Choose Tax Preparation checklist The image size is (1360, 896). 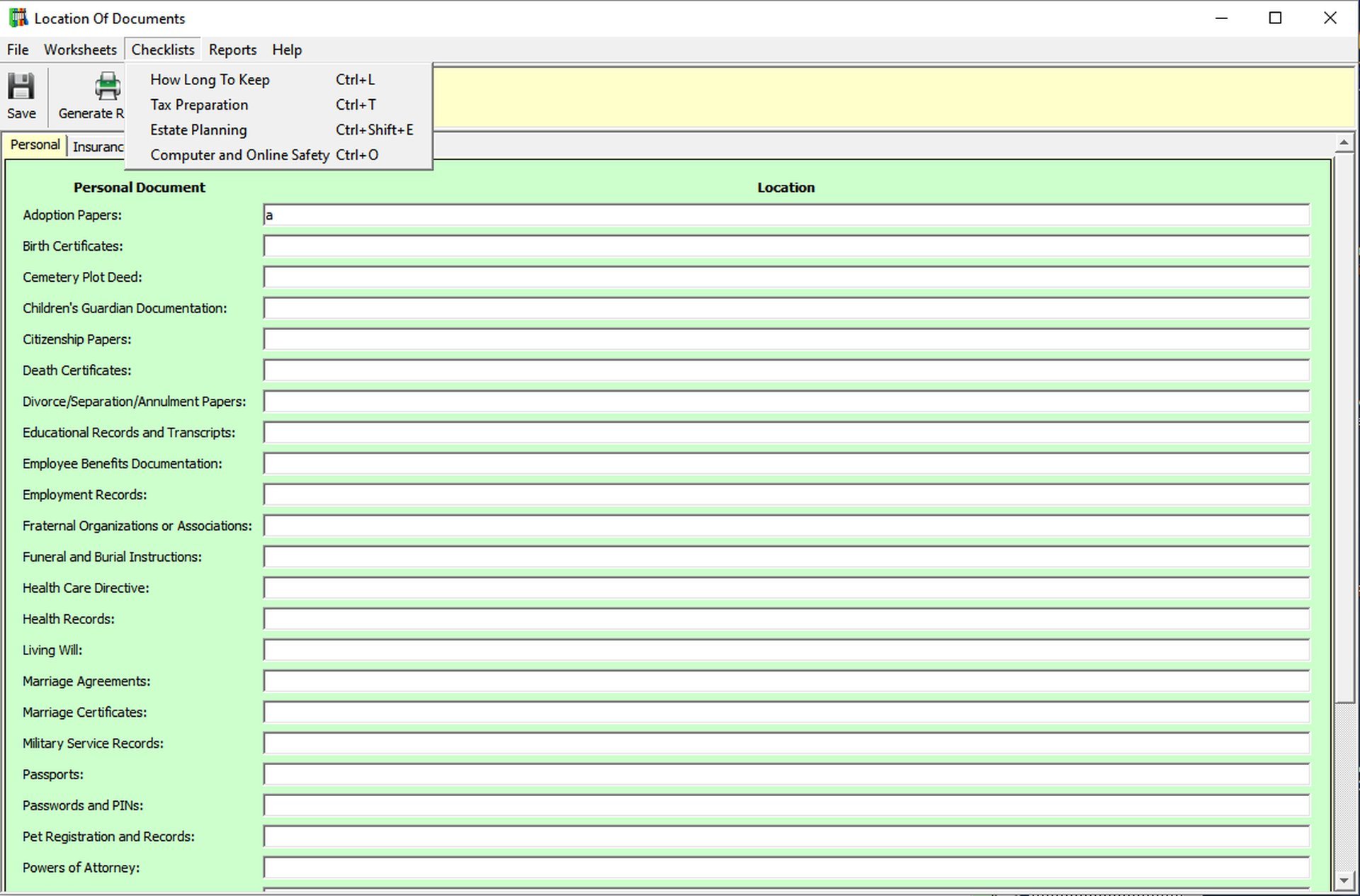point(278,105)
